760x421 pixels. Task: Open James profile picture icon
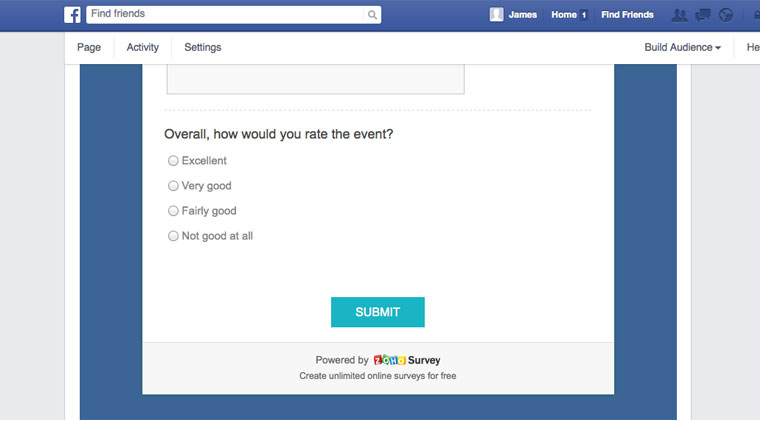[496, 15]
